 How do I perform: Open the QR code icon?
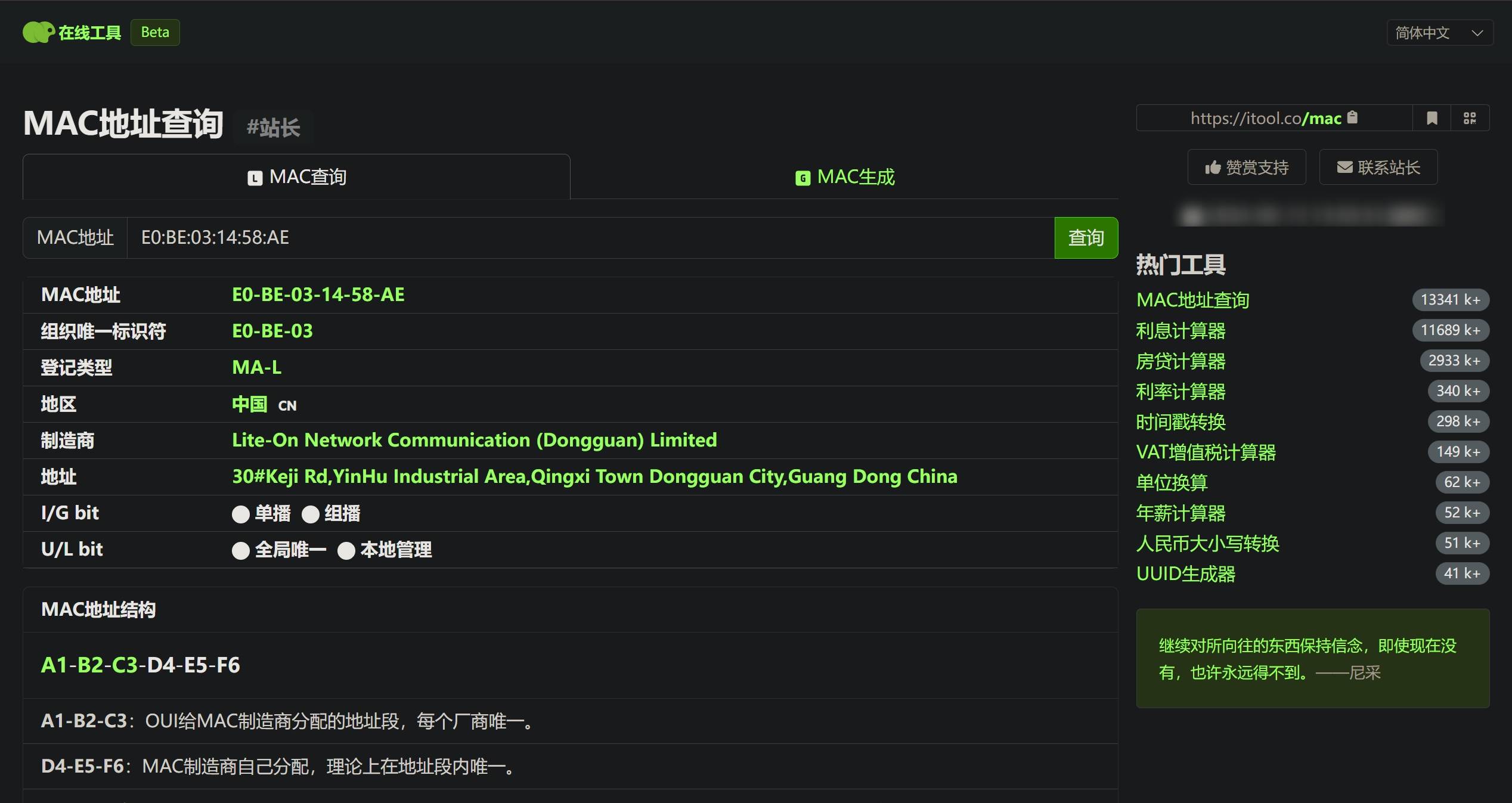pos(1470,118)
